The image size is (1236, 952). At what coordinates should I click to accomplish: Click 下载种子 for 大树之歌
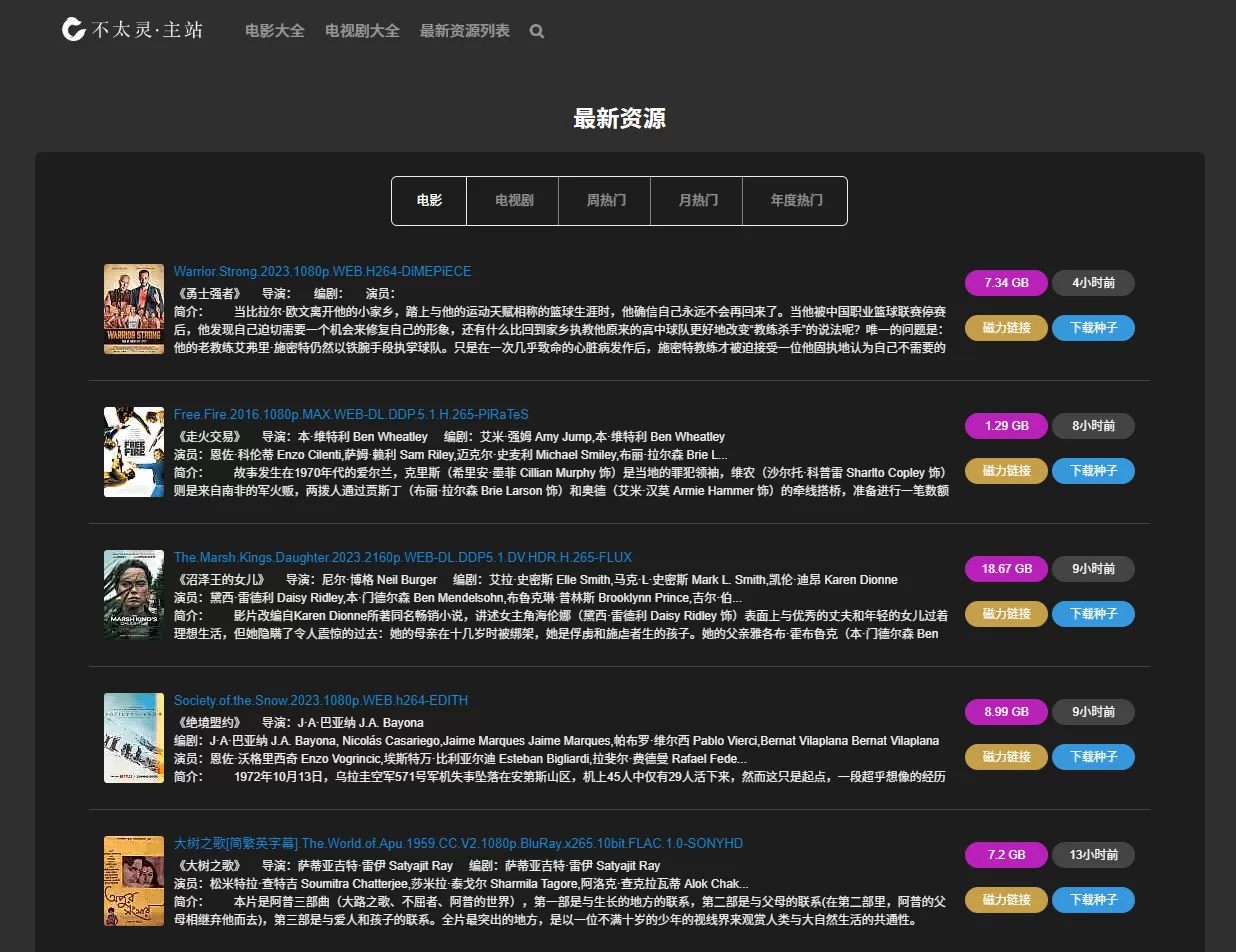pos(1093,899)
